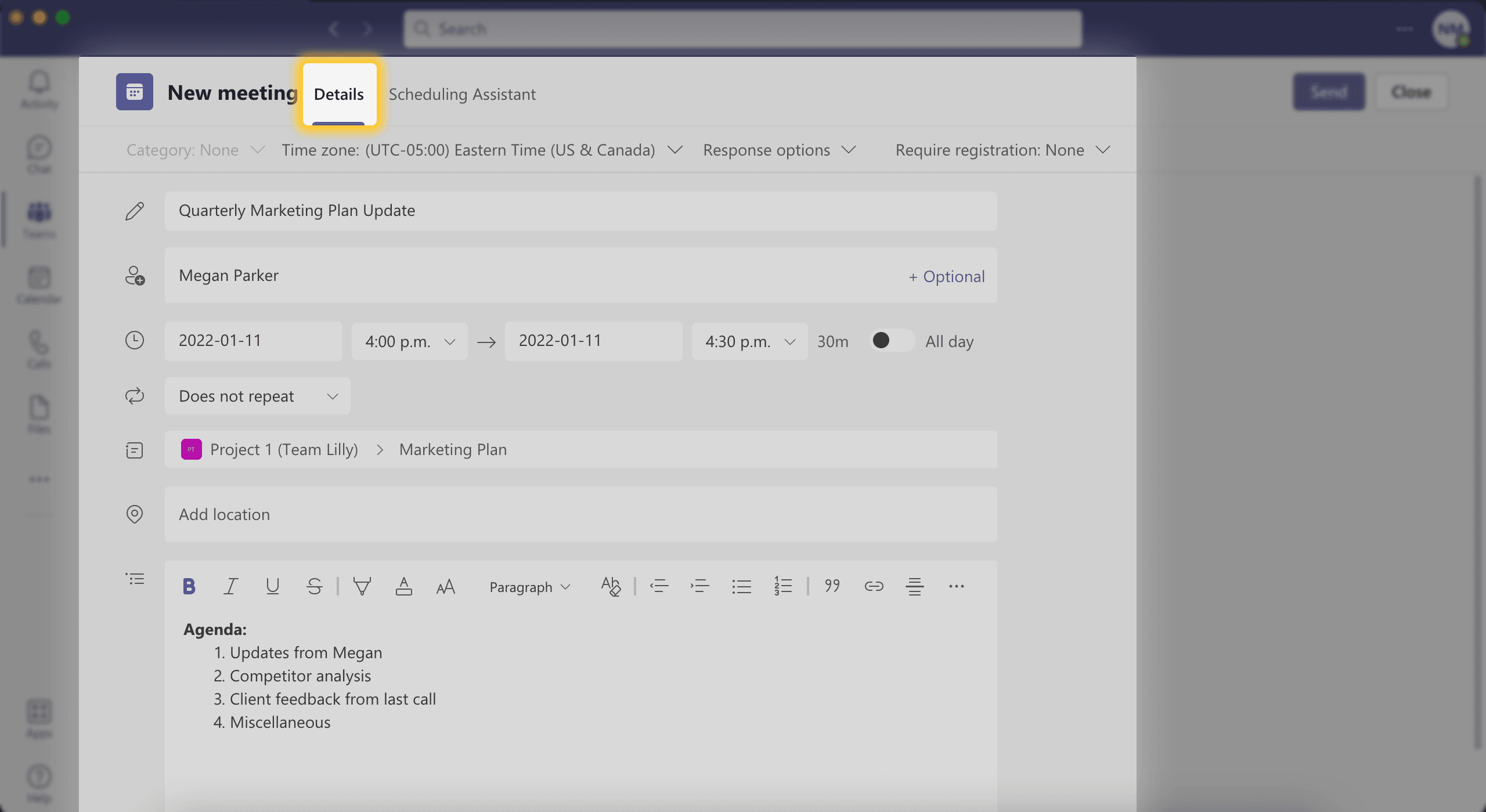Select the italic formatting icon
1486x812 pixels.
click(230, 586)
